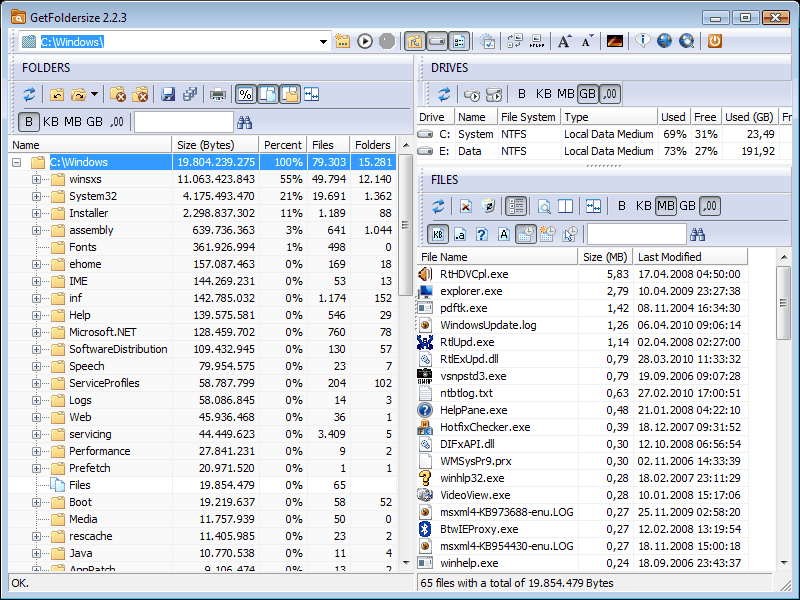Click the FILES list vertical scrollbar thumb
The image size is (800, 600).
tap(784, 303)
